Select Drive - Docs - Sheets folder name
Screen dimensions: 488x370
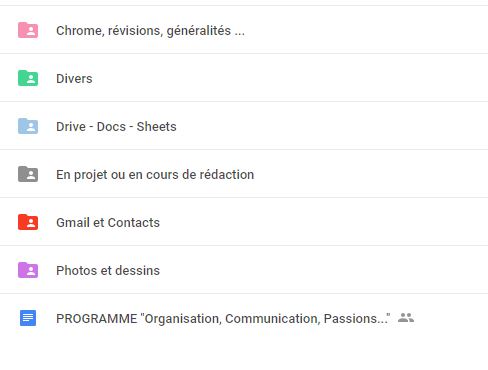(116, 127)
